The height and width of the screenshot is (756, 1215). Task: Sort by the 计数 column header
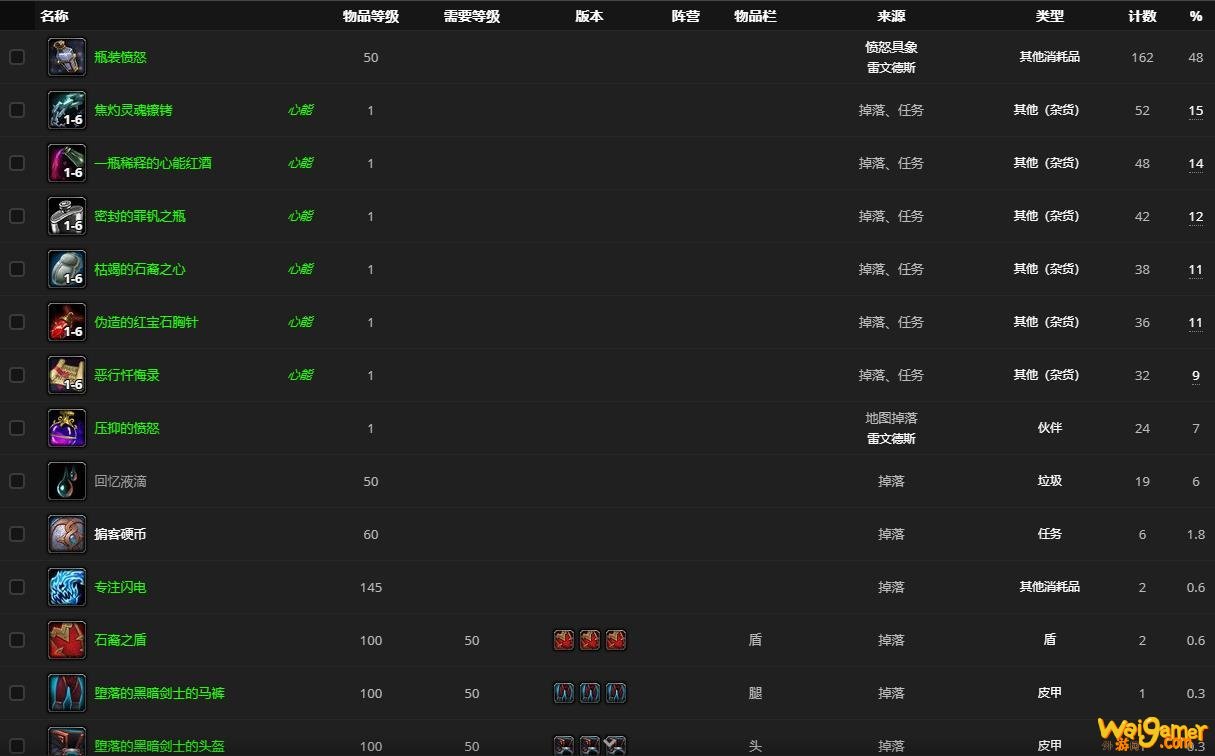1142,16
